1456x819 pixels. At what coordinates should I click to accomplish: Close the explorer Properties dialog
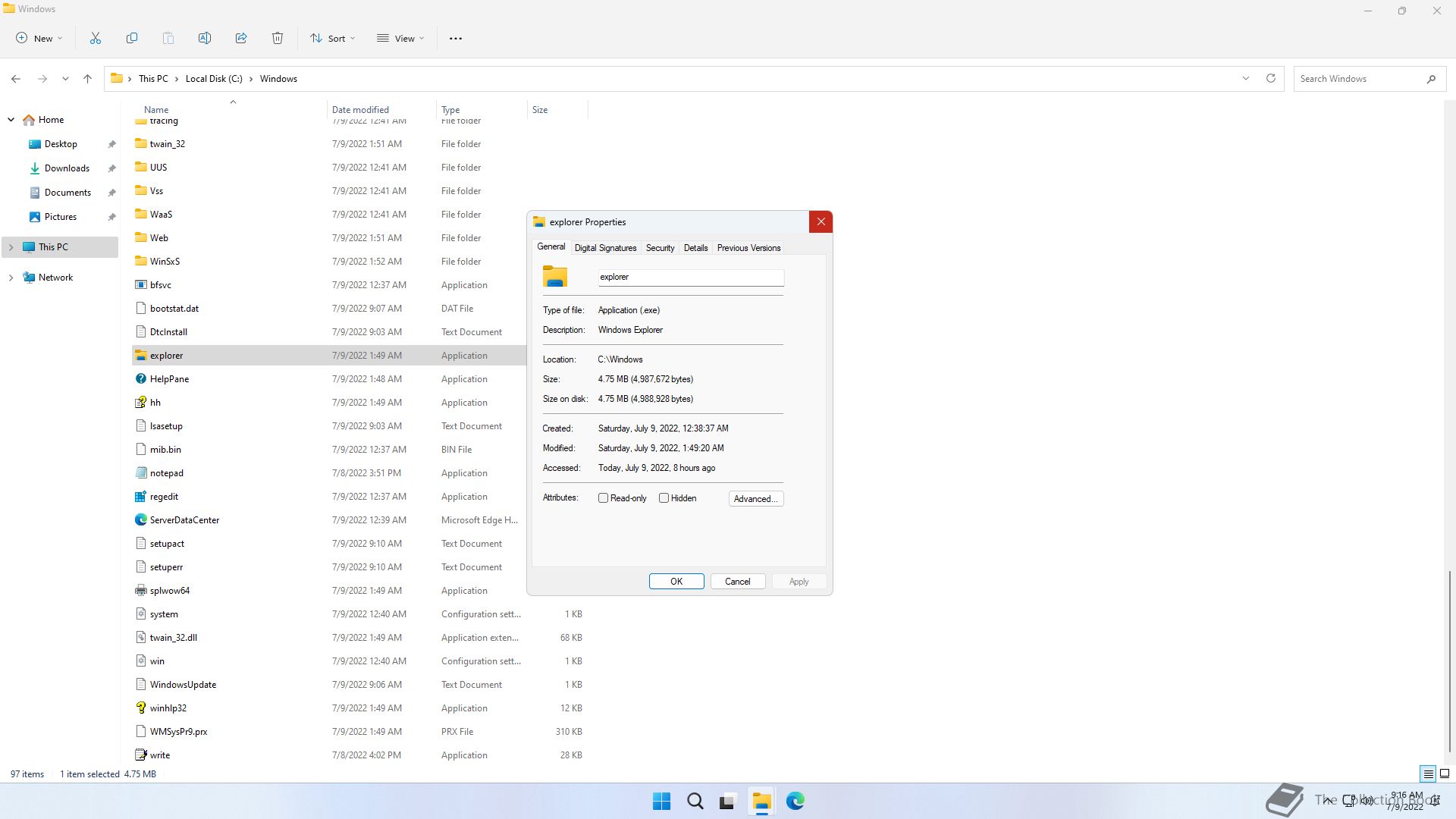(x=821, y=222)
